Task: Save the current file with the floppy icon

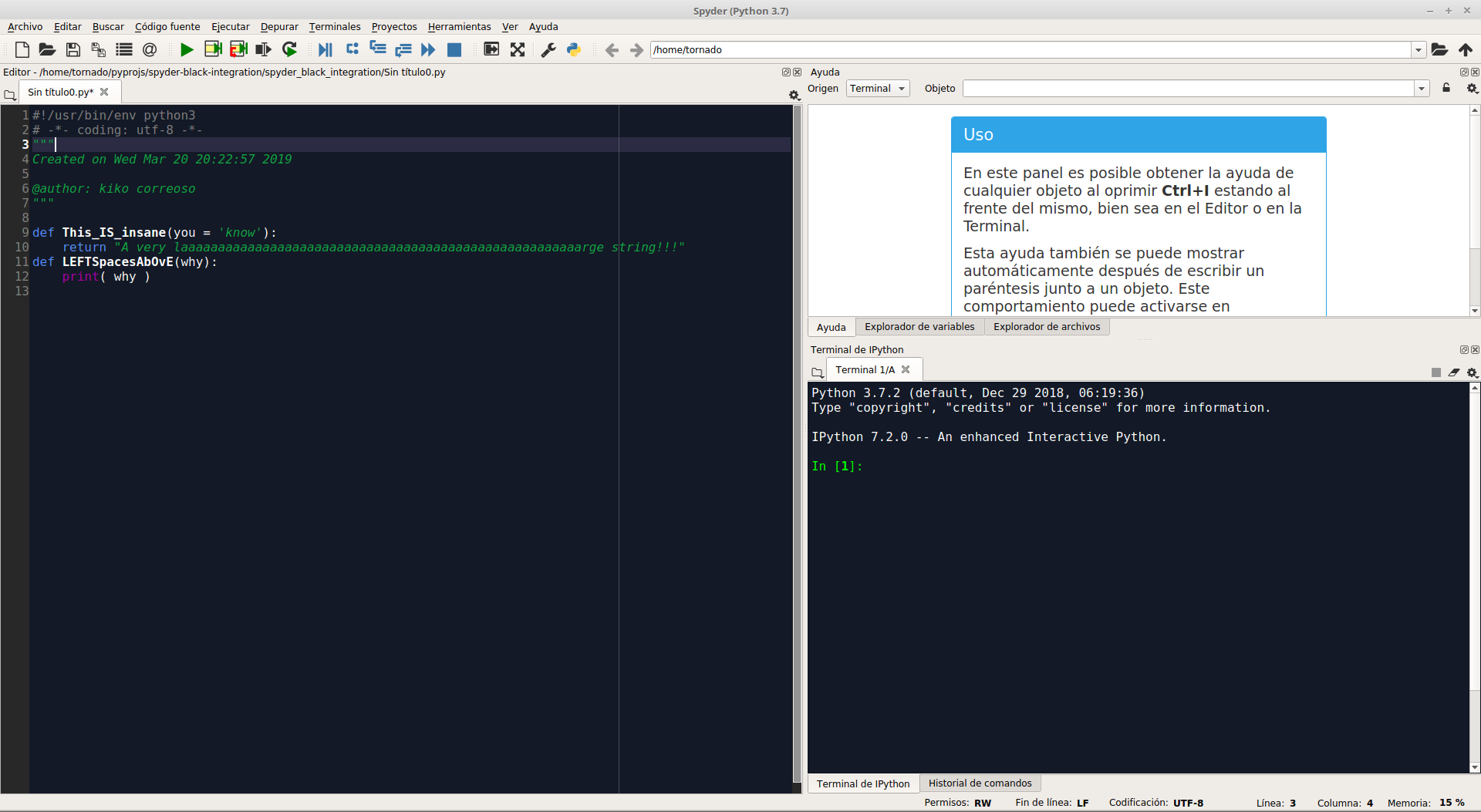Action: click(x=73, y=49)
